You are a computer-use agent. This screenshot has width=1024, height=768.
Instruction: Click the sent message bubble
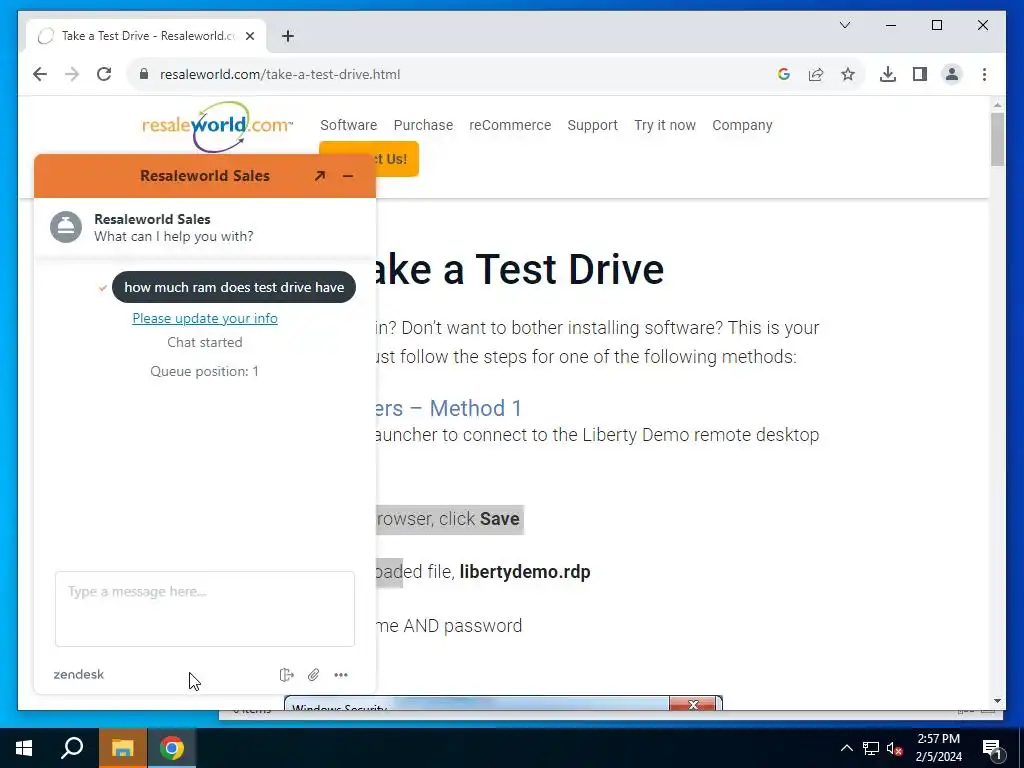[234, 287]
